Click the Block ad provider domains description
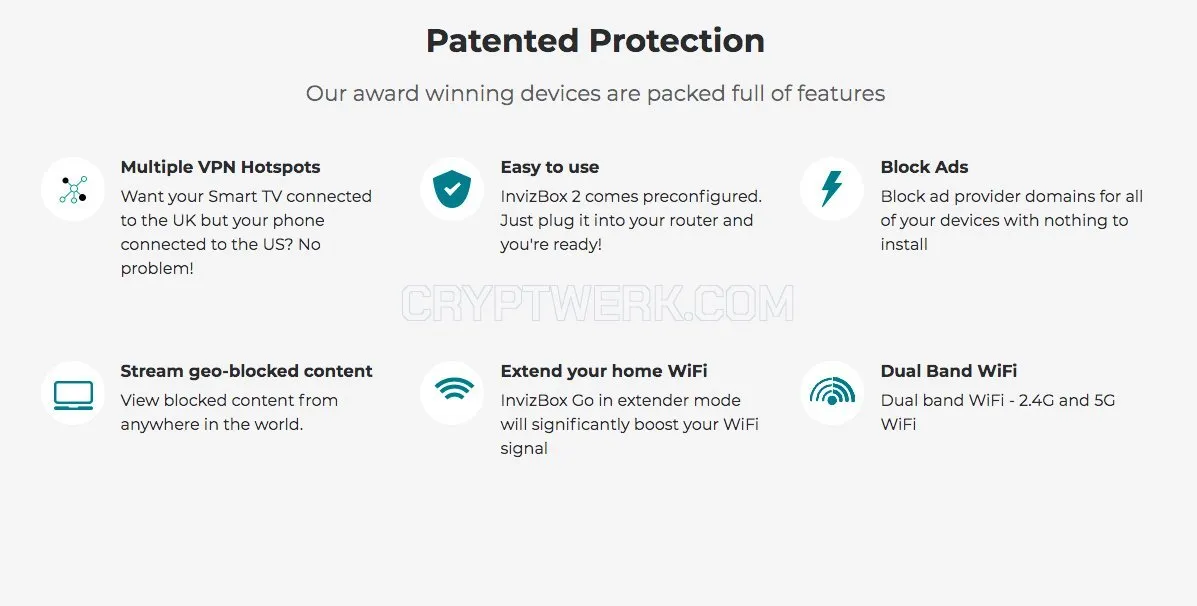The width and height of the screenshot is (1197, 606). tap(1011, 220)
